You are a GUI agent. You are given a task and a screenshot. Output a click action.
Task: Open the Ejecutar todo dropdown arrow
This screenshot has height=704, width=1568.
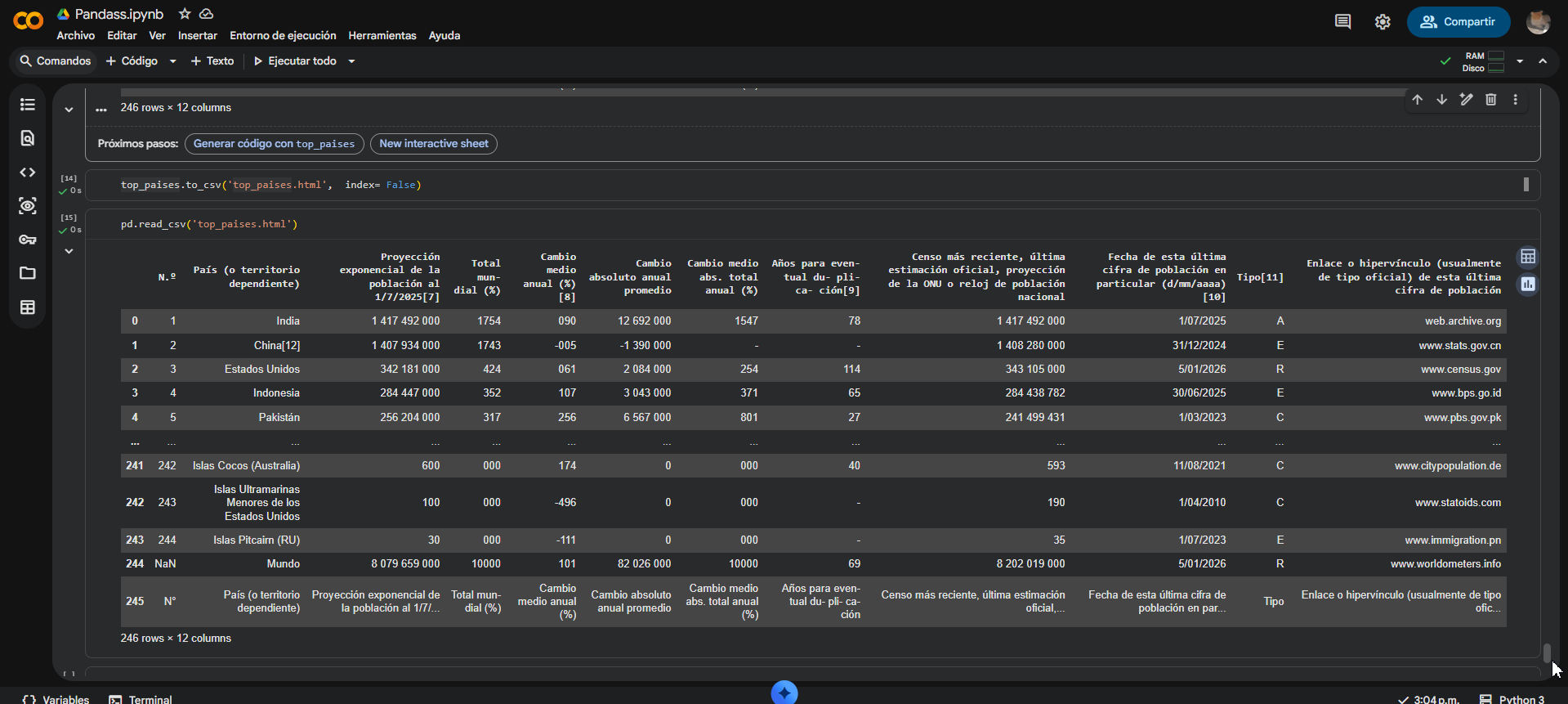(351, 61)
